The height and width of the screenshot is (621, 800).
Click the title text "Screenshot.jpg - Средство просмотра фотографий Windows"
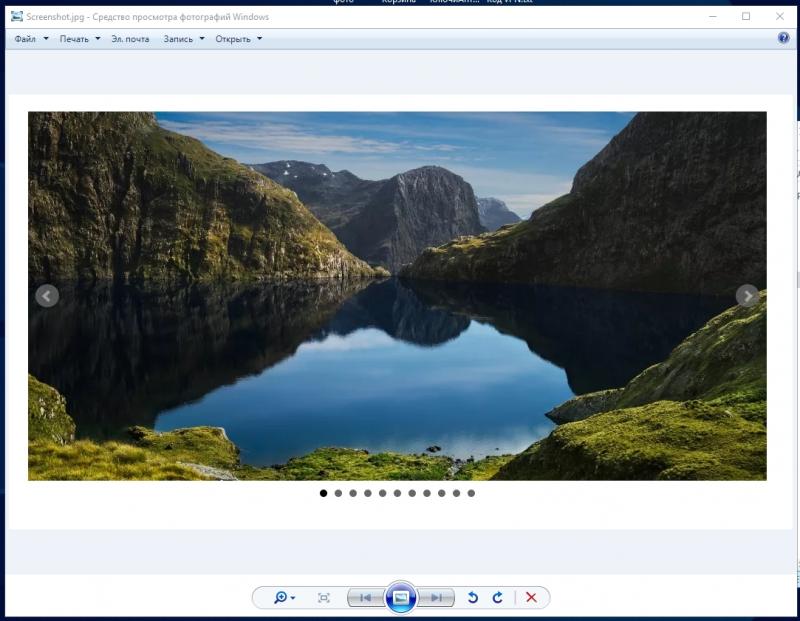[147, 17]
